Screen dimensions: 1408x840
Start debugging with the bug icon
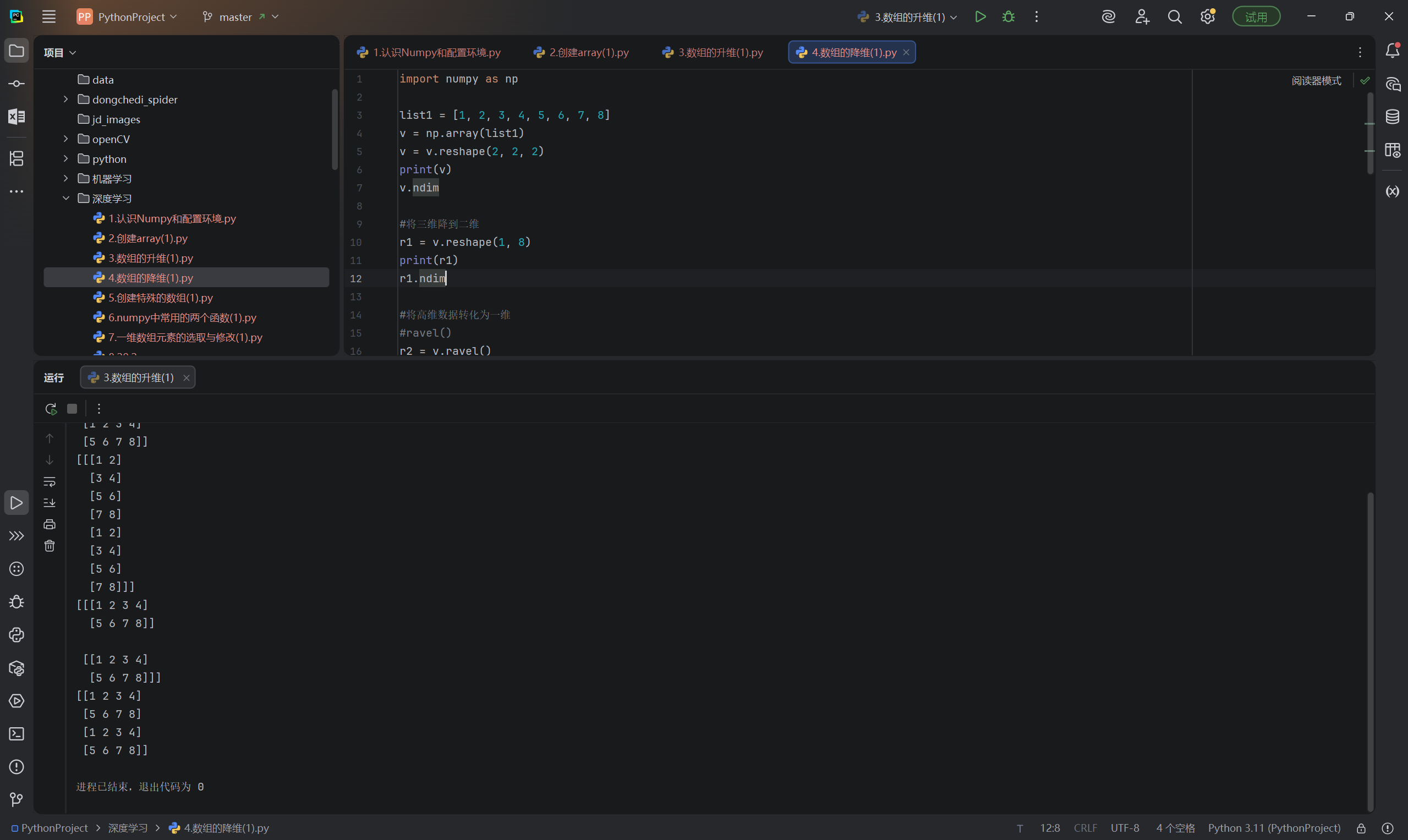(x=1009, y=17)
